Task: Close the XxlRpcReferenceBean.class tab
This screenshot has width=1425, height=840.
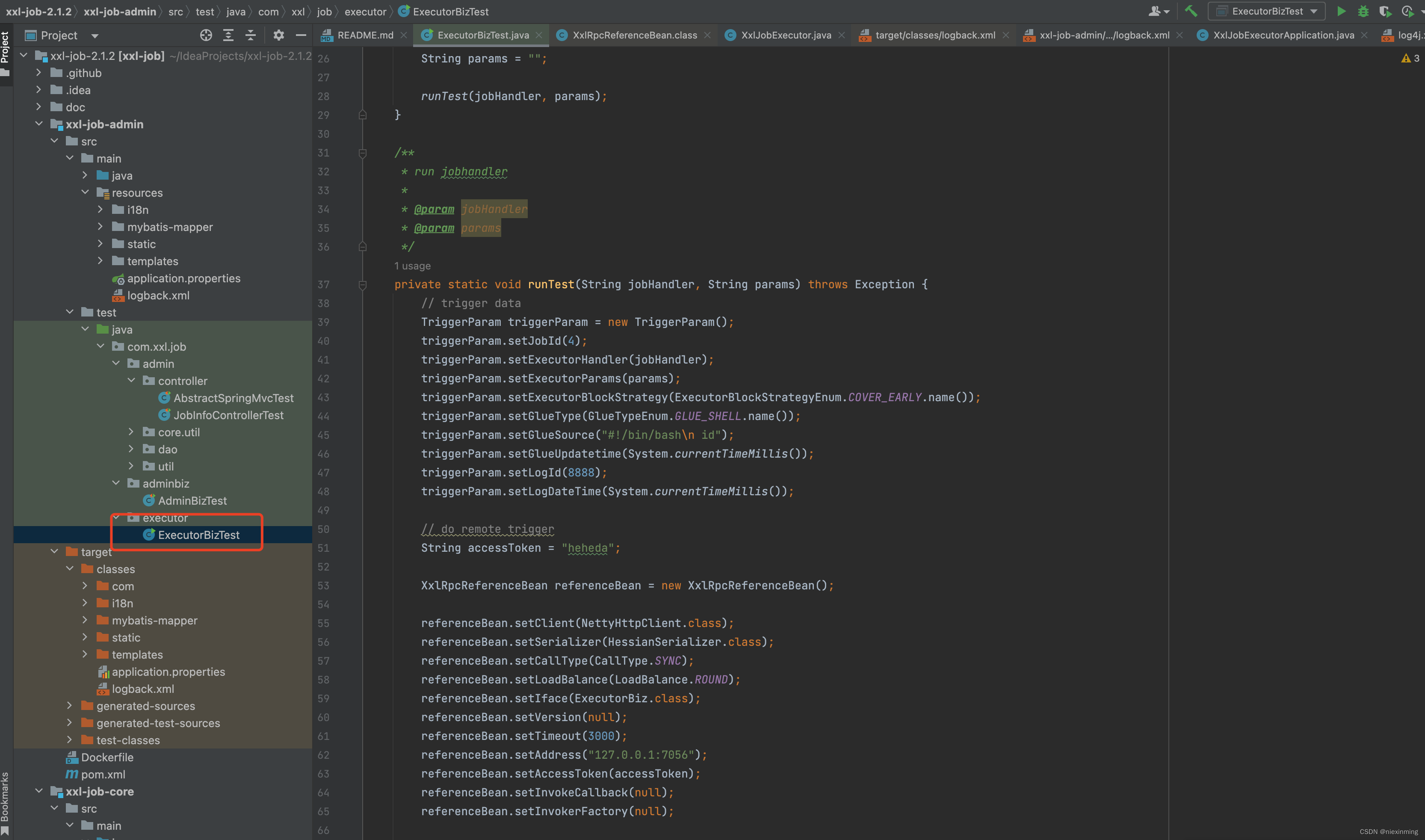Action: [707, 35]
